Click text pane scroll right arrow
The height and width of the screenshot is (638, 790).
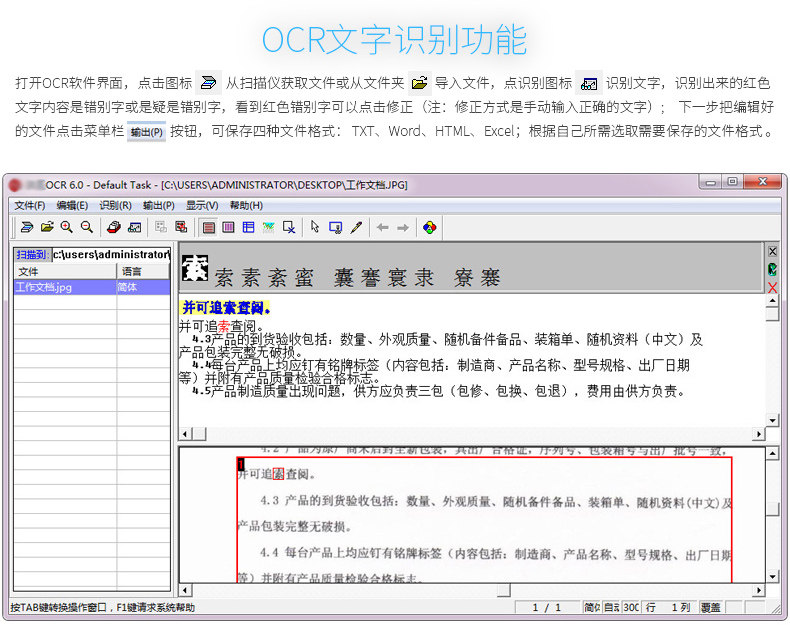pos(759,433)
